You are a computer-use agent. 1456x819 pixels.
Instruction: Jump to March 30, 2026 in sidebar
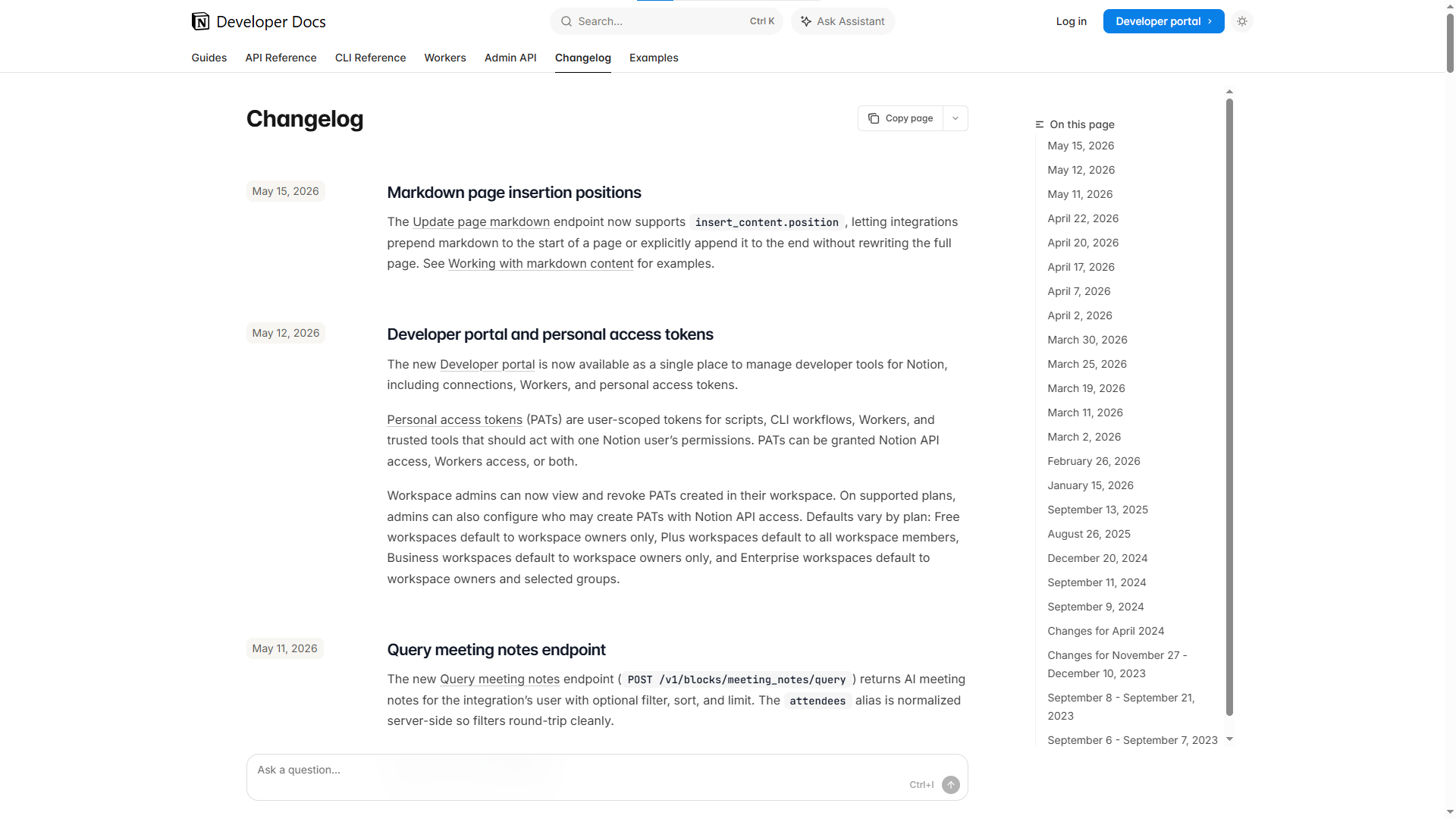click(1087, 340)
